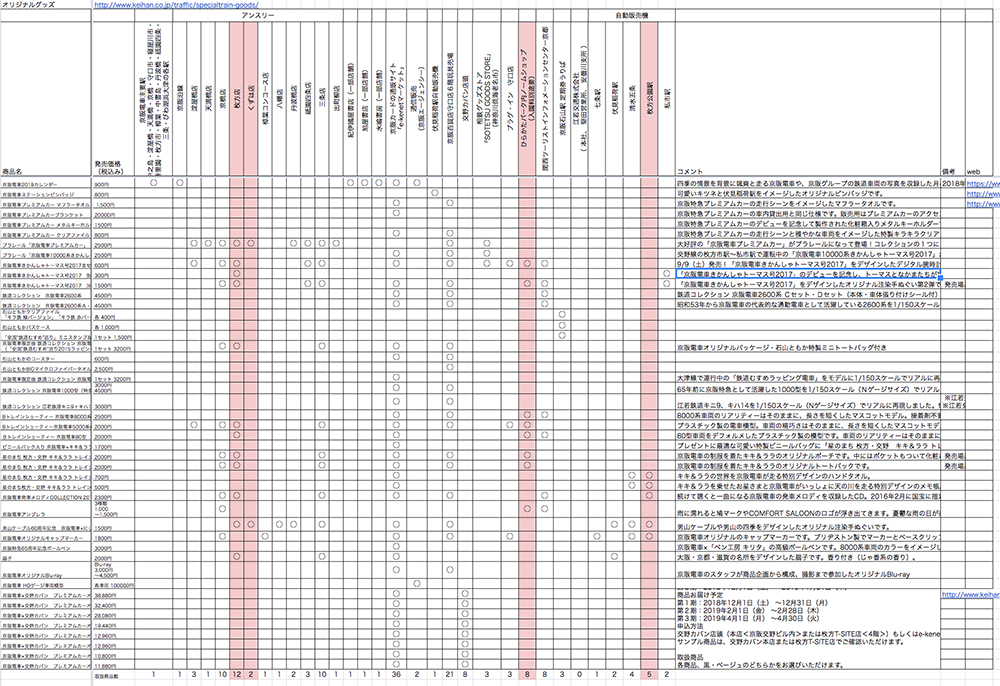Select the pink 枚方店 column header
The height and width of the screenshot is (686, 1000).
pos(237,100)
